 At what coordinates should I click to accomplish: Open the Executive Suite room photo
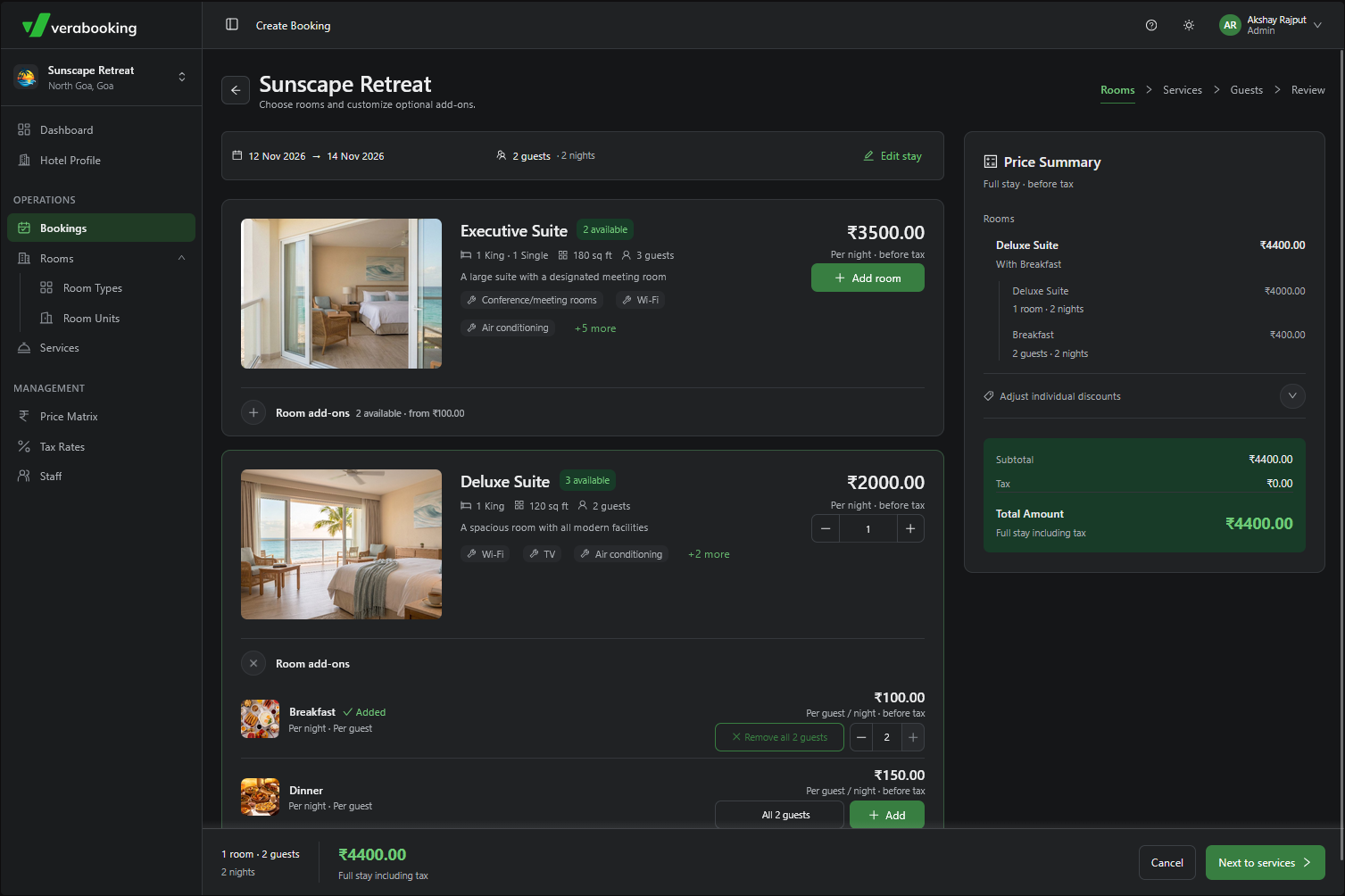coord(341,294)
